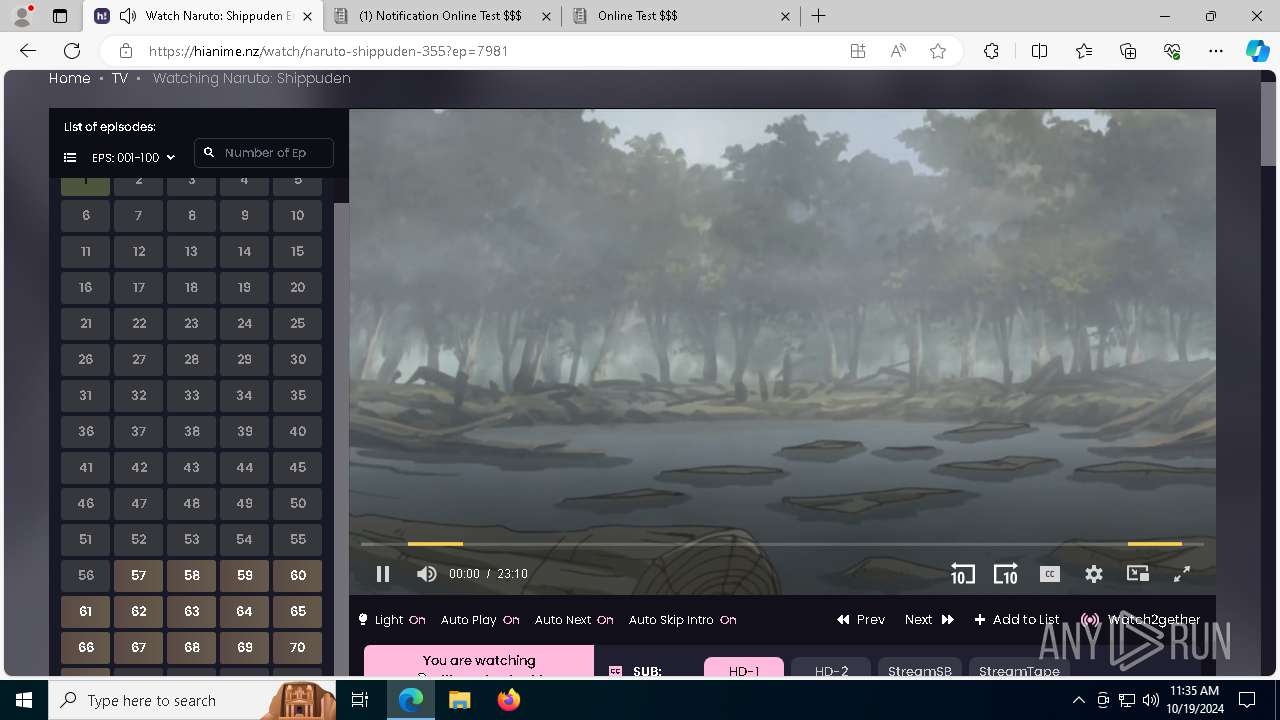Pause the video playback

pos(382,574)
